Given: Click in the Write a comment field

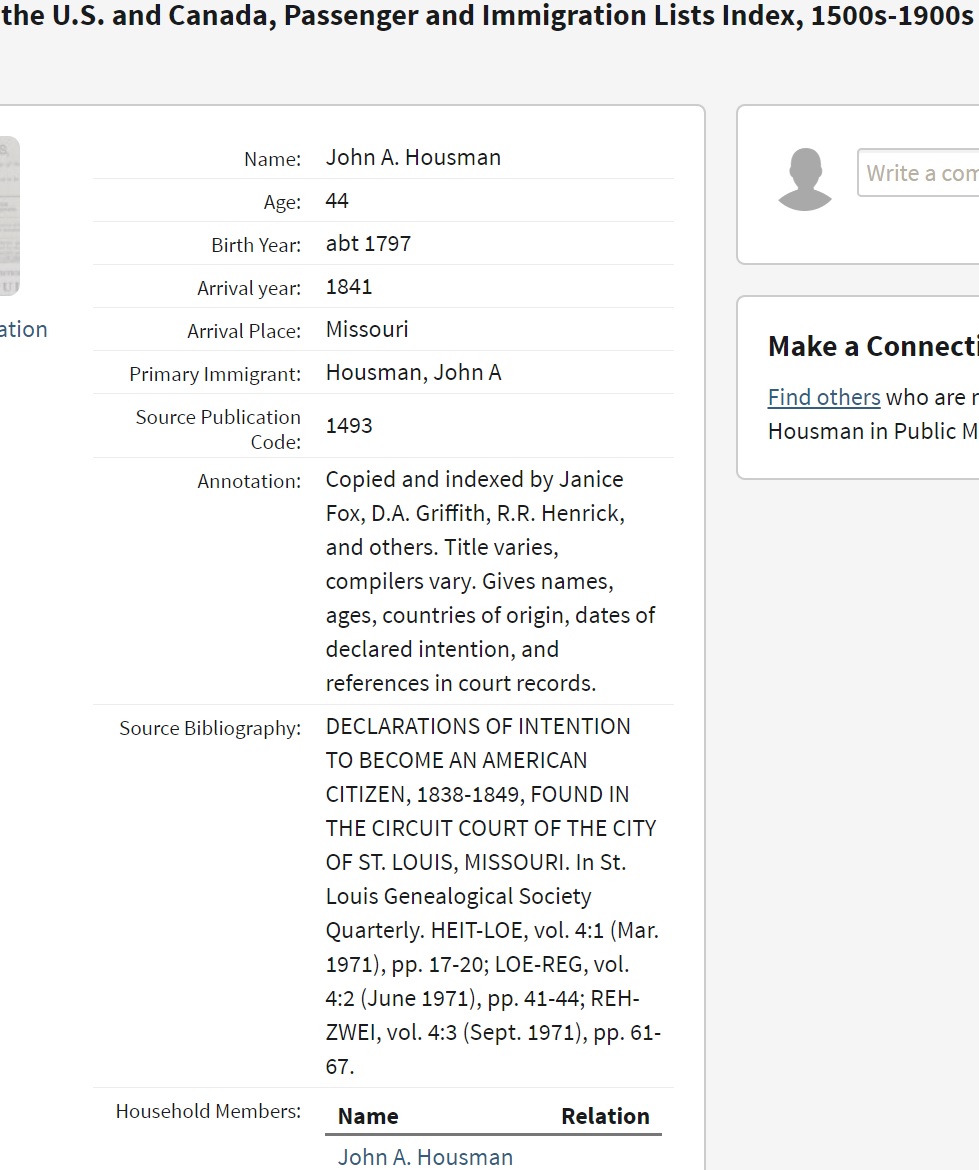Looking at the screenshot, I should pyautogui.click(x=917, y=173).
